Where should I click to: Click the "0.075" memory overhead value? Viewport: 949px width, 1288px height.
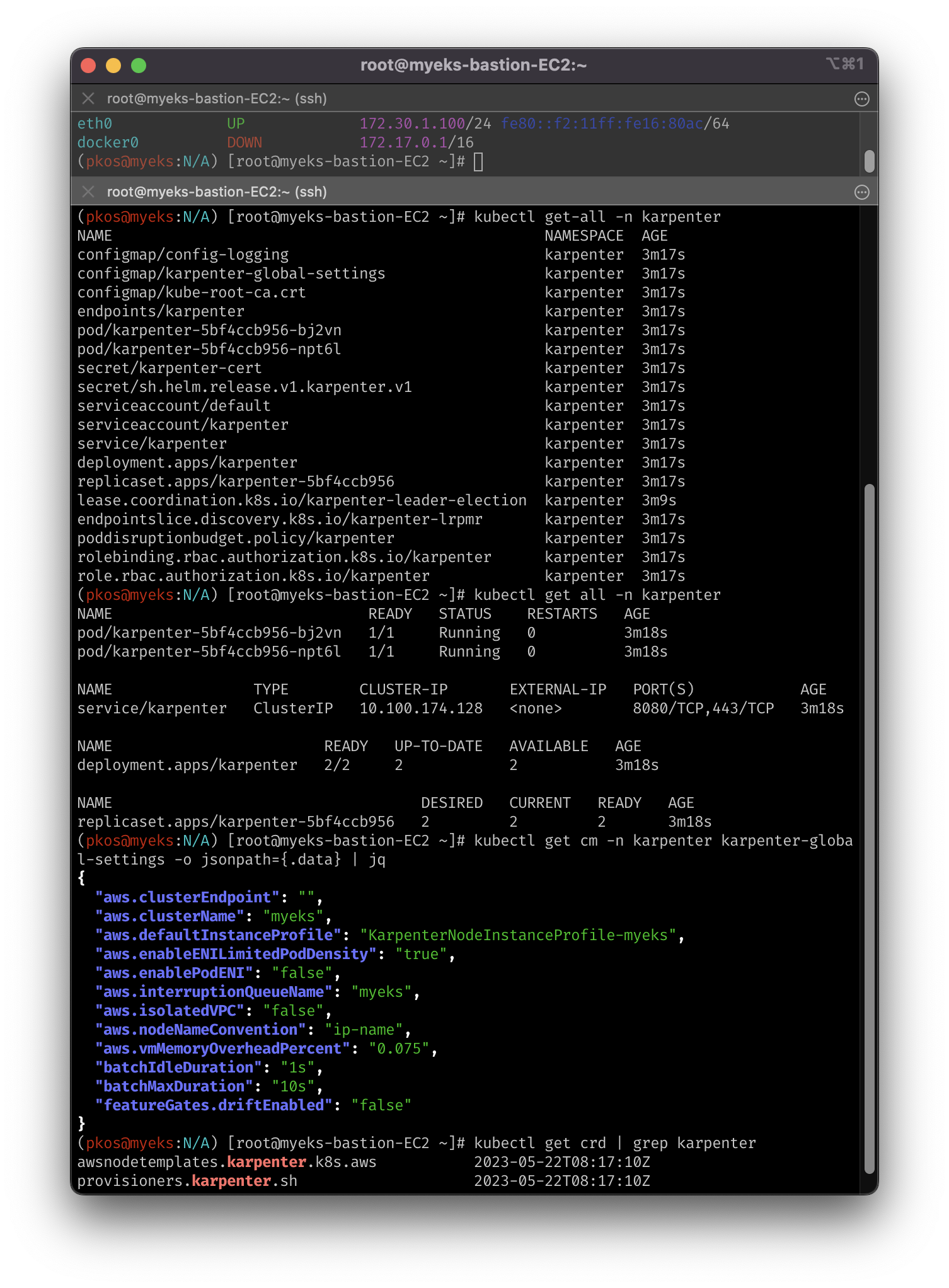point(399,1049)
